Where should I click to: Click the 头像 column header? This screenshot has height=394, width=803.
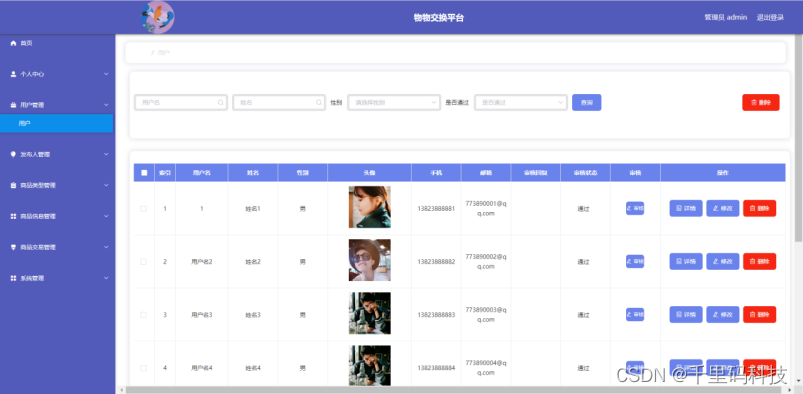370,173
